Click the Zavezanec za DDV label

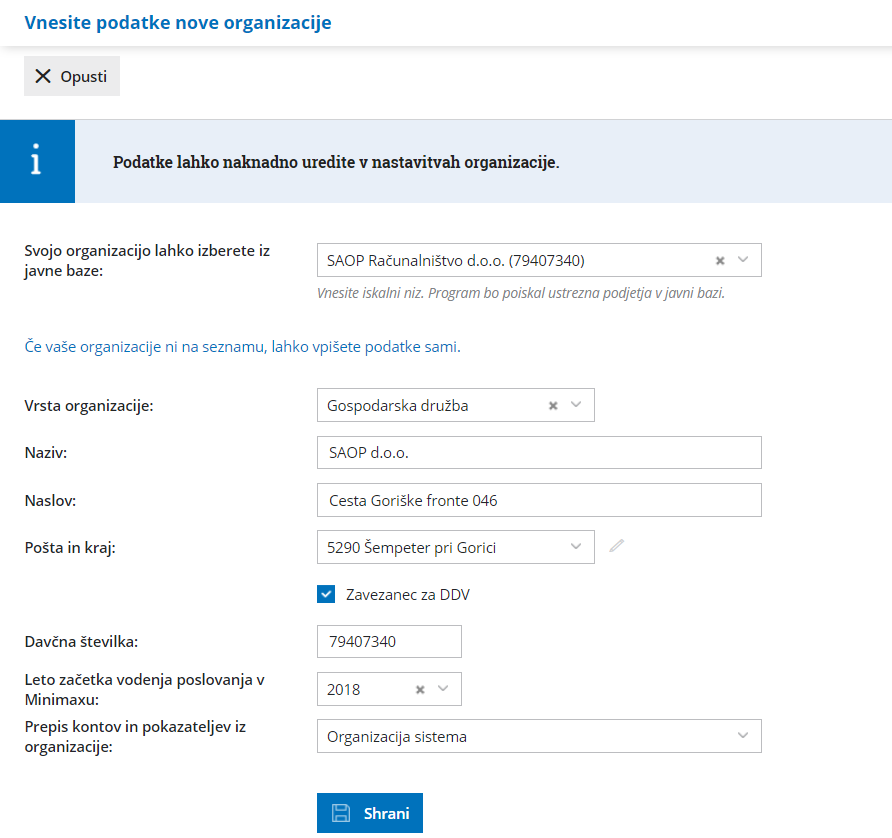407,595
